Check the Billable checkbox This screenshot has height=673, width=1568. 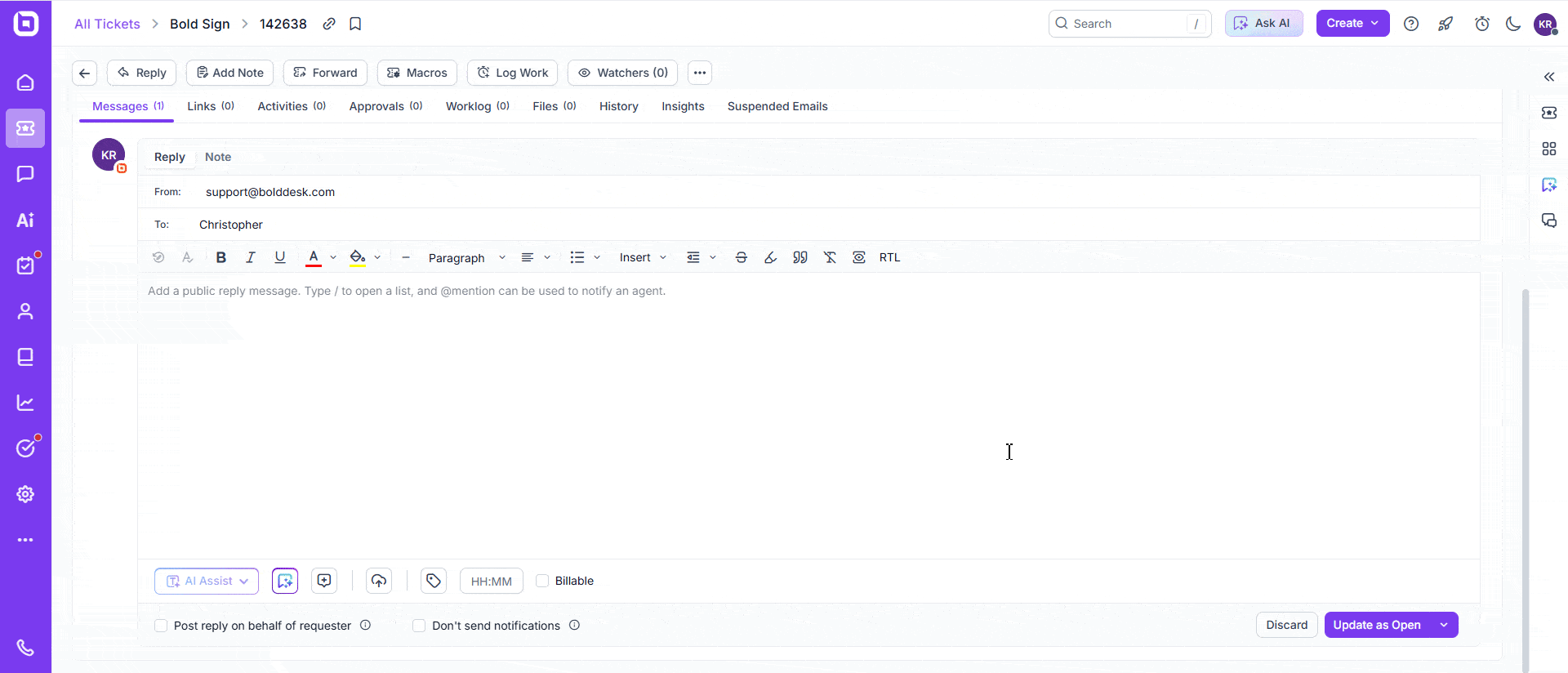coord(542,581)
